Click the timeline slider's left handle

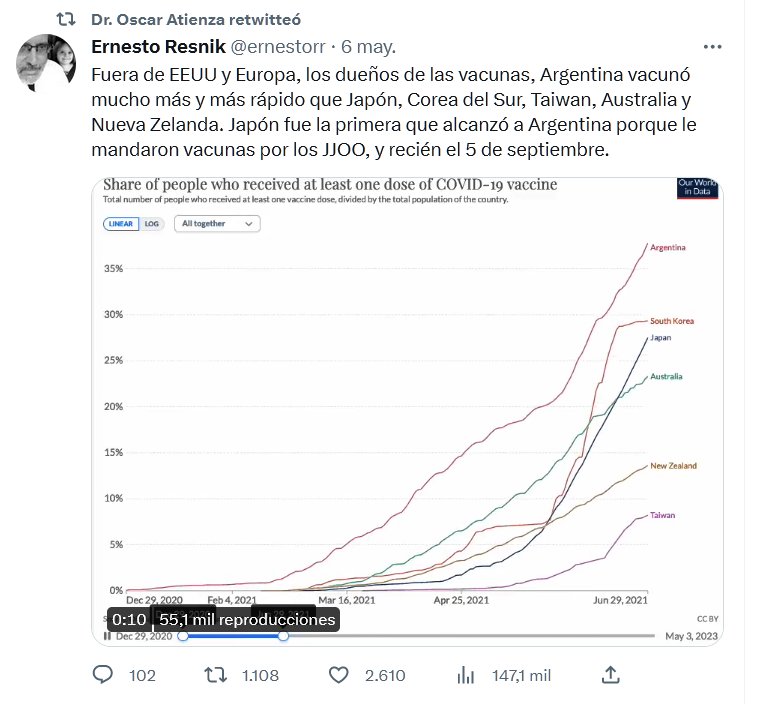click(x=182, y=635)
